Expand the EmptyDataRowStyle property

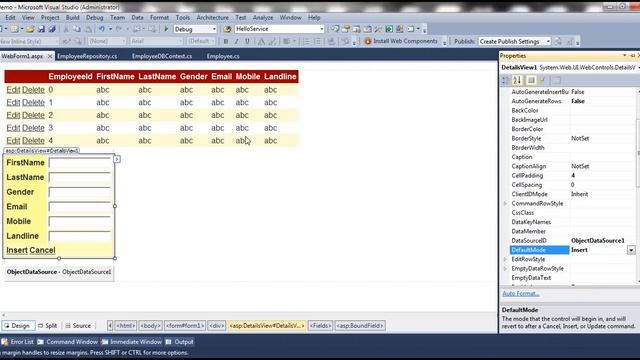[505, 269]
